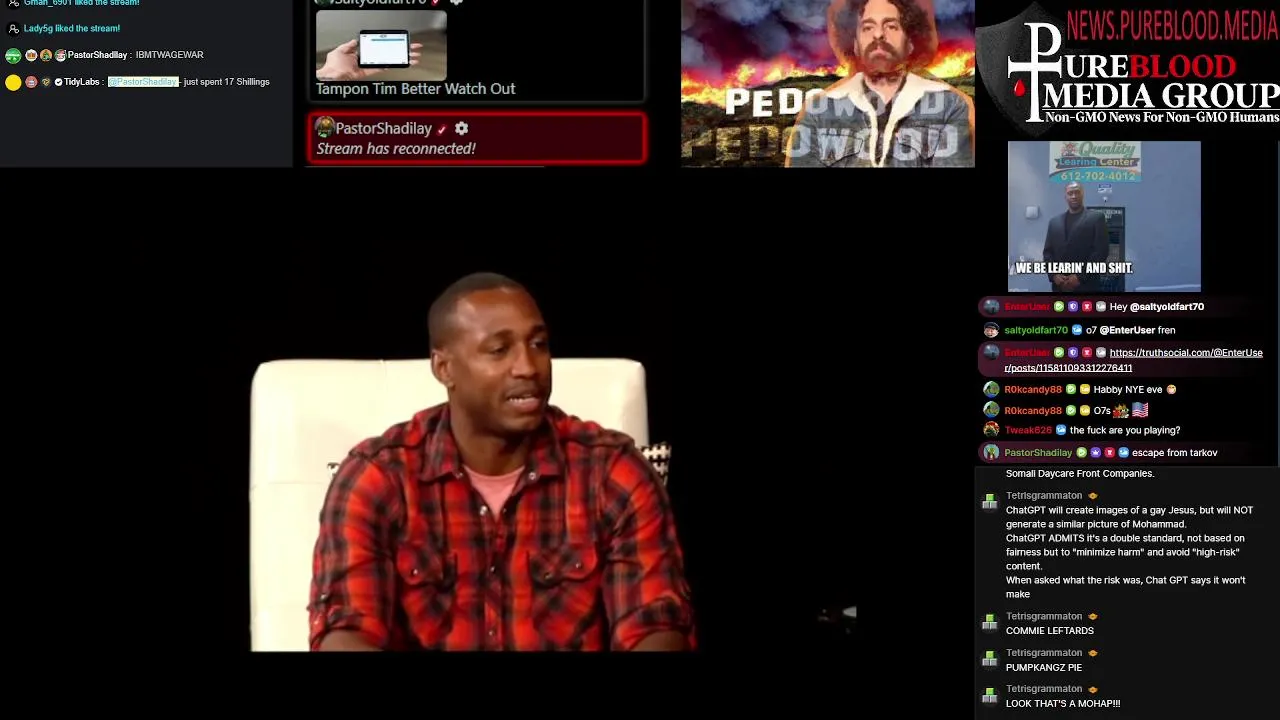Click the orange badge on Tetrisgrammaton's ChatGPT message
The image size is (1280, 720).
(x=1092, y=496)
